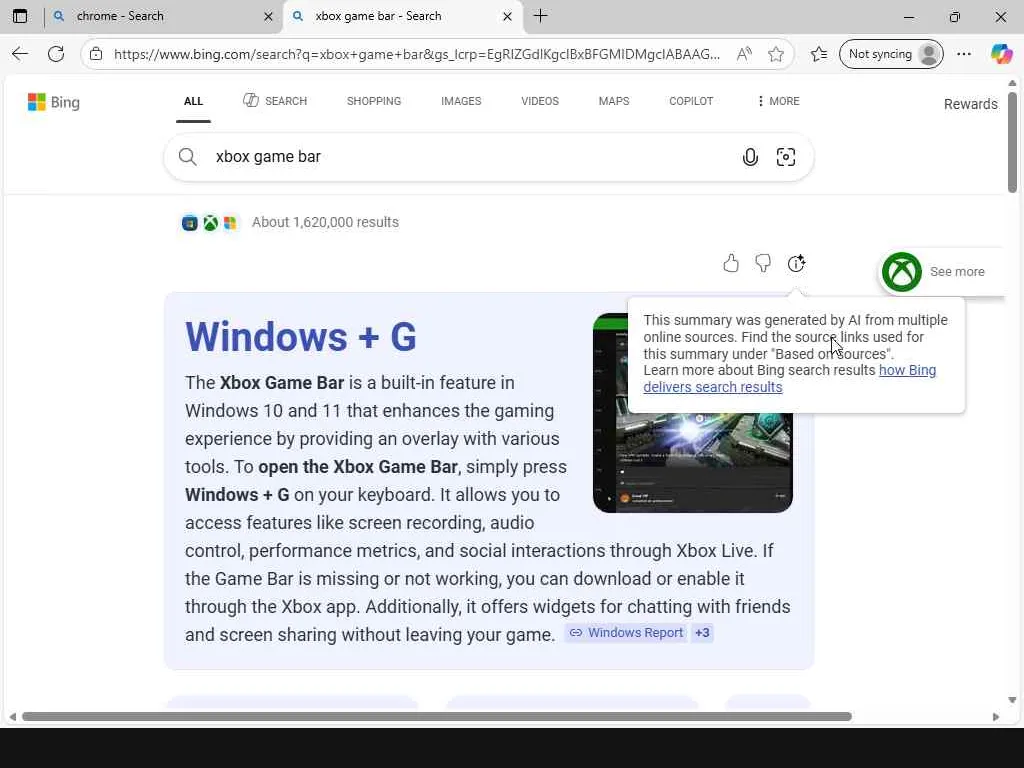Click the scroll up arrow
Screen dimensions: 1024x768
pyautogui.click(x=1012, y=83)
